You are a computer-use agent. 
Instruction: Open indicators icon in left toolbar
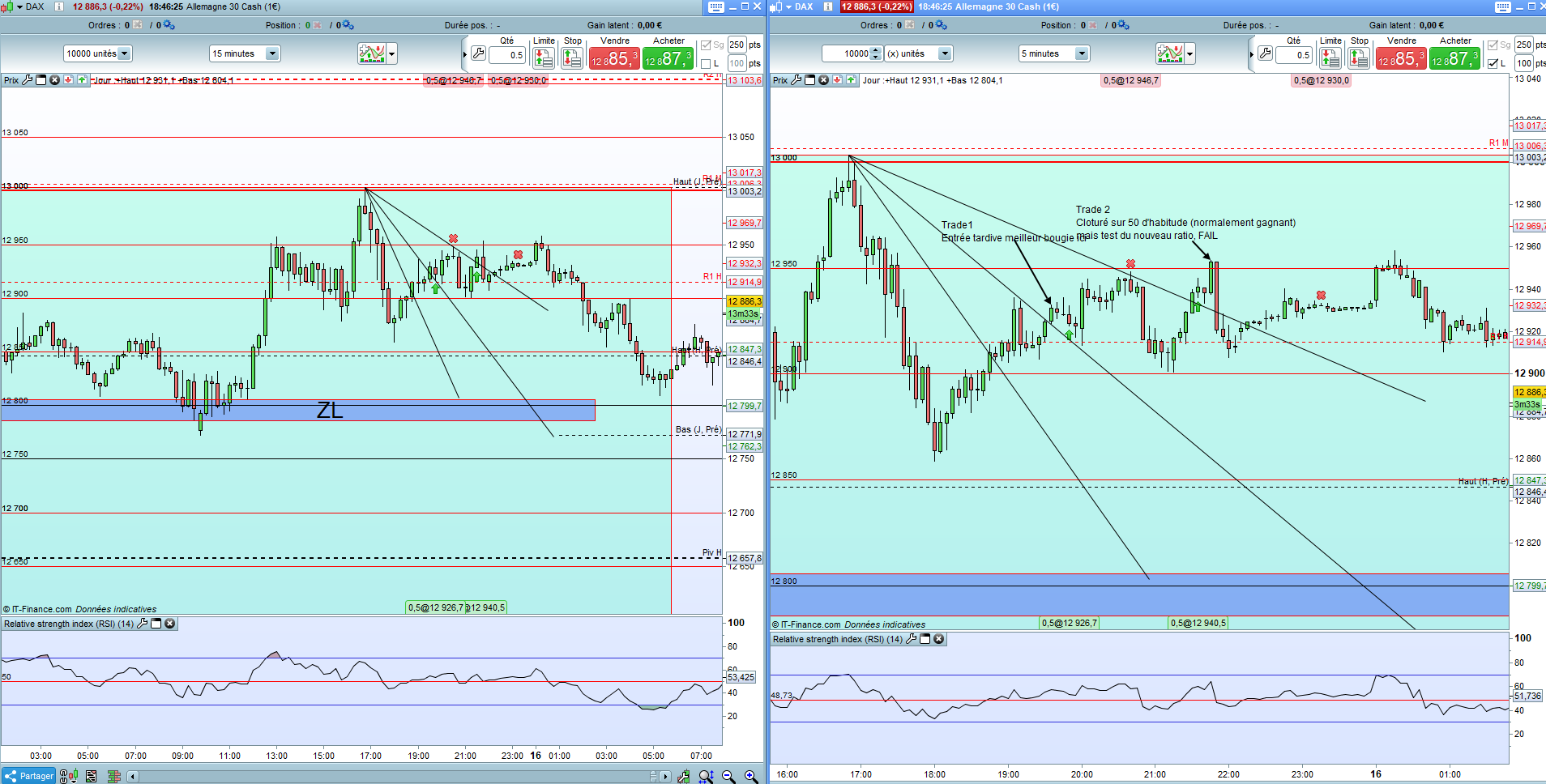pyautogui.click(x=372, y=54)
